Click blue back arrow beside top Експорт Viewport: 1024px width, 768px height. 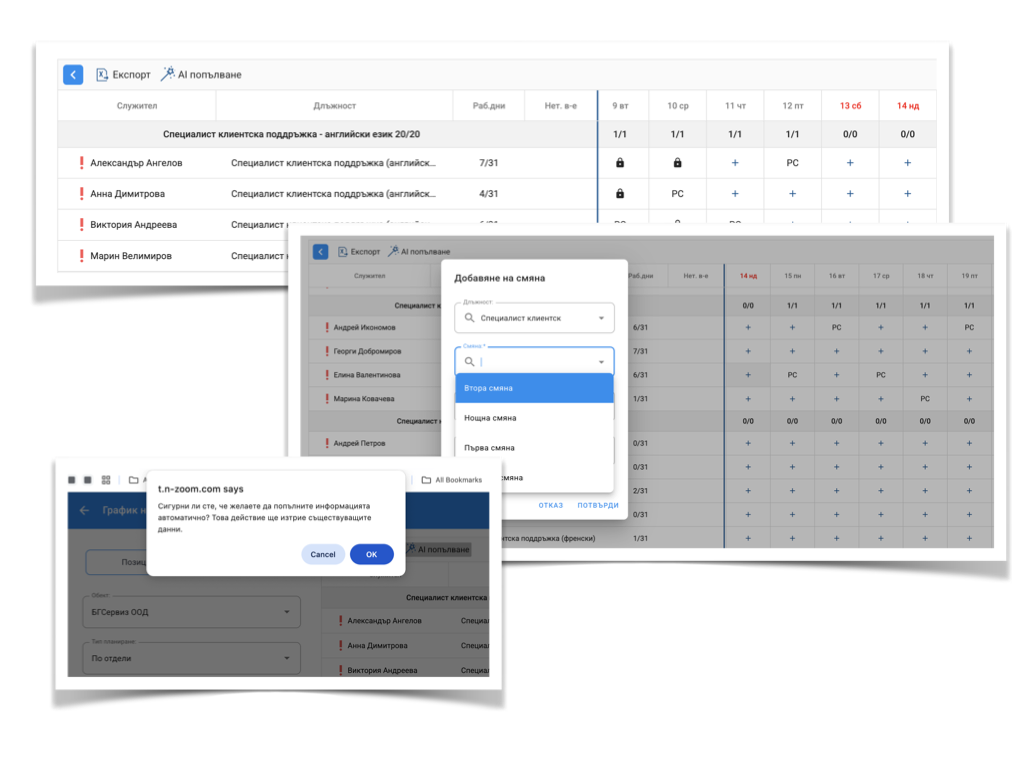coord(73,75)
